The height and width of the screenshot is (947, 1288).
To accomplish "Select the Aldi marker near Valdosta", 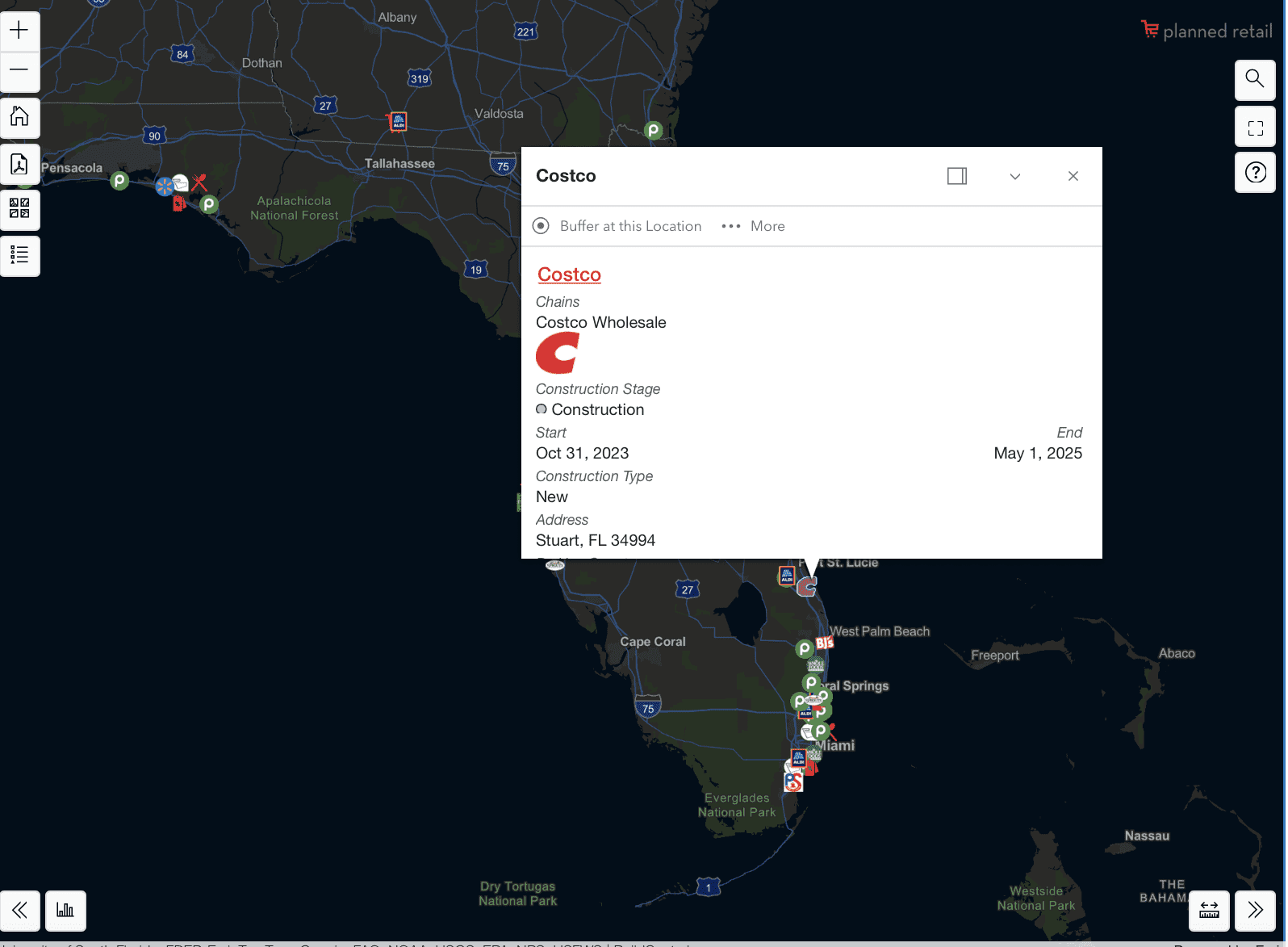I will pyautogui.click(x=398, y=121).
